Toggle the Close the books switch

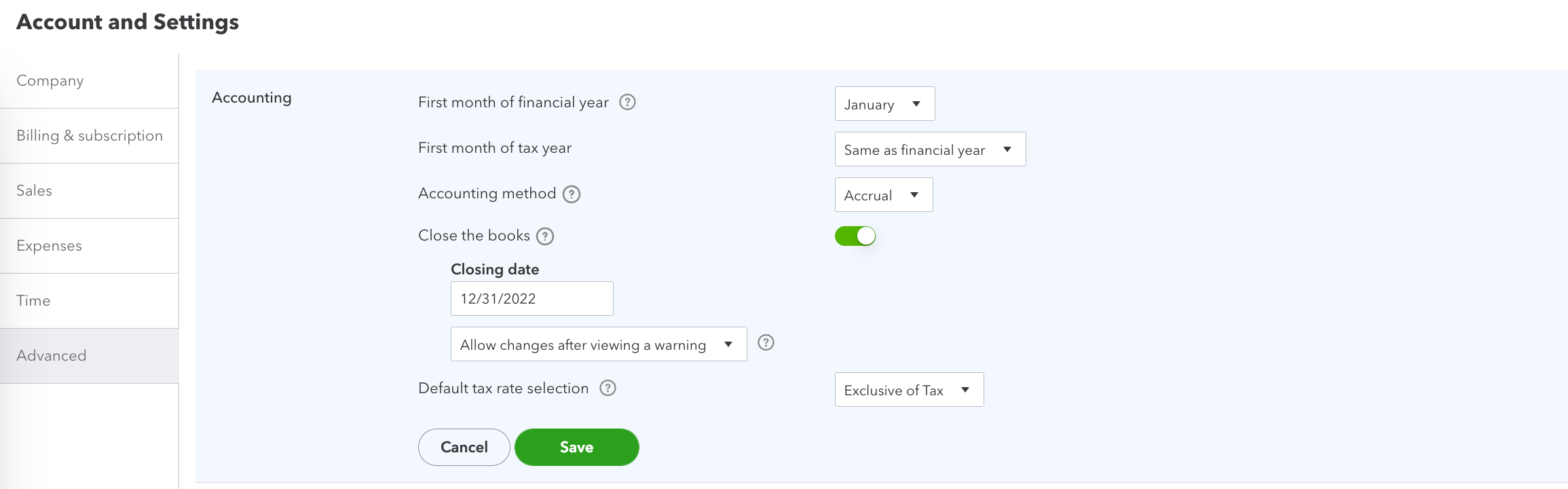(x=855, y=236)
